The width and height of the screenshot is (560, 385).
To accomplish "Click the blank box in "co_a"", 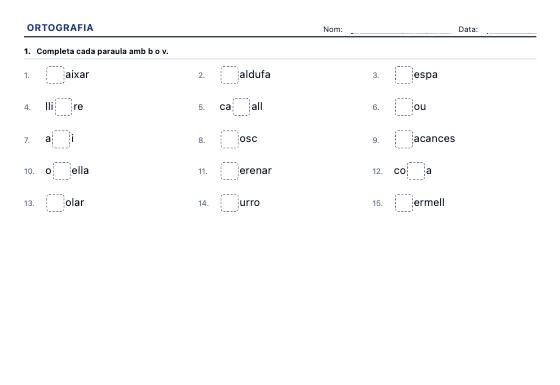I will pyautogui.click(x=416, y=171).
